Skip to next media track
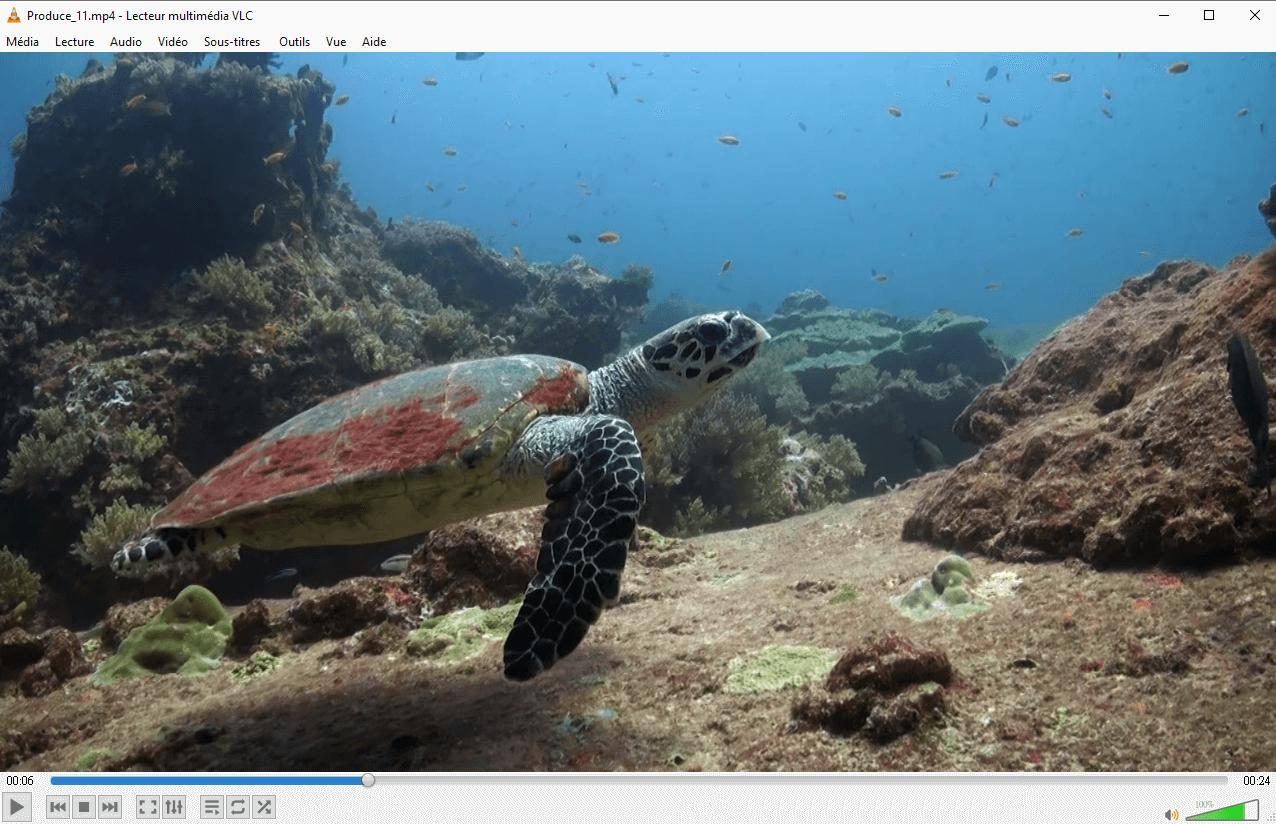This screenshot has height=824, width=1276. 110,807
